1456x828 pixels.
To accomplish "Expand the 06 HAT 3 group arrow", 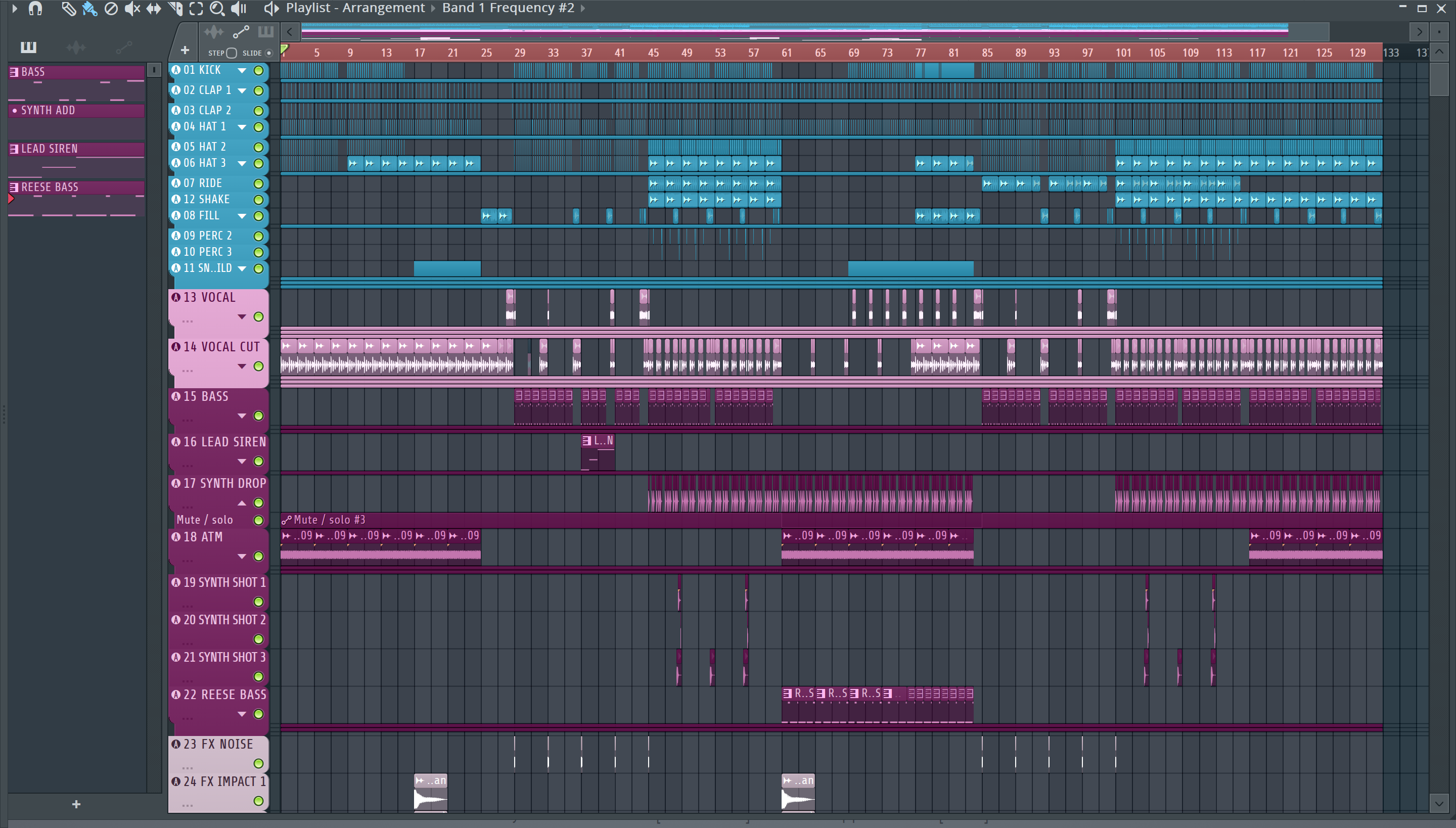I will (242, 164).
